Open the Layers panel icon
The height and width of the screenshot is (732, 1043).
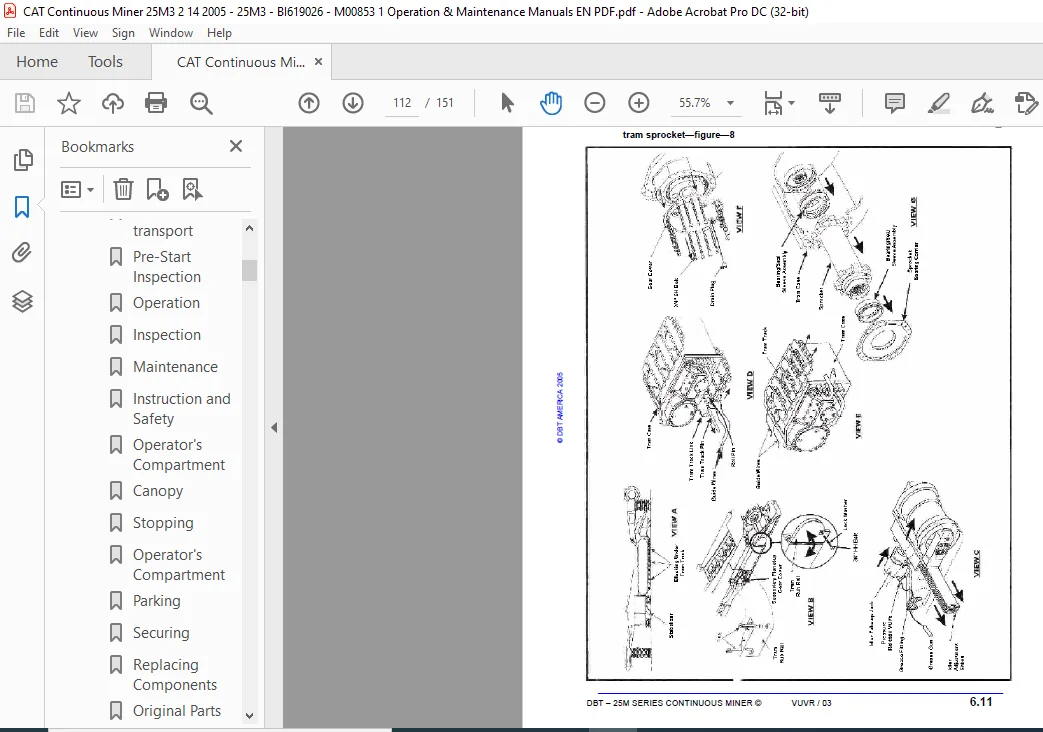22,301
